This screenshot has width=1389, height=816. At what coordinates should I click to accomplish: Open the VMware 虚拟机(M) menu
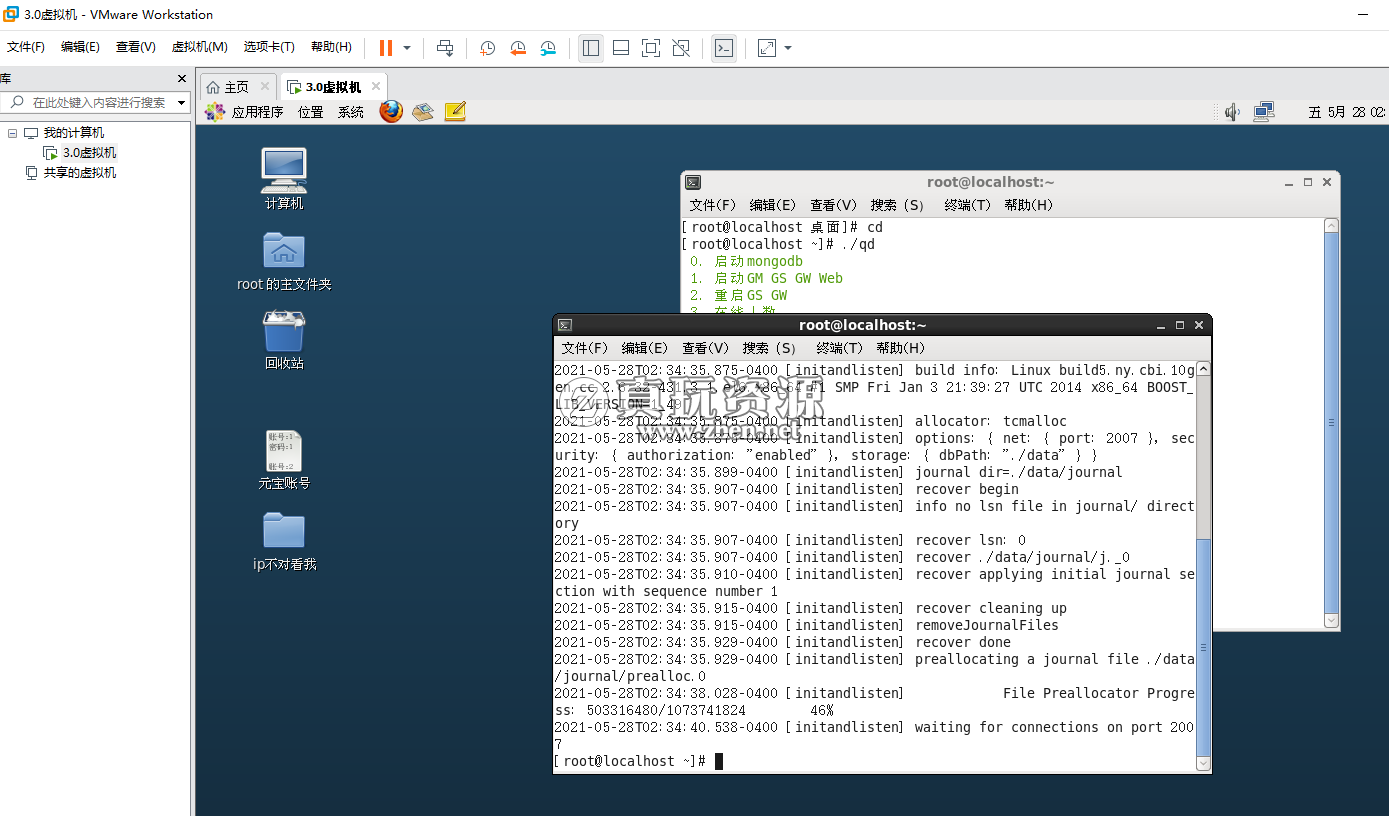200,47
